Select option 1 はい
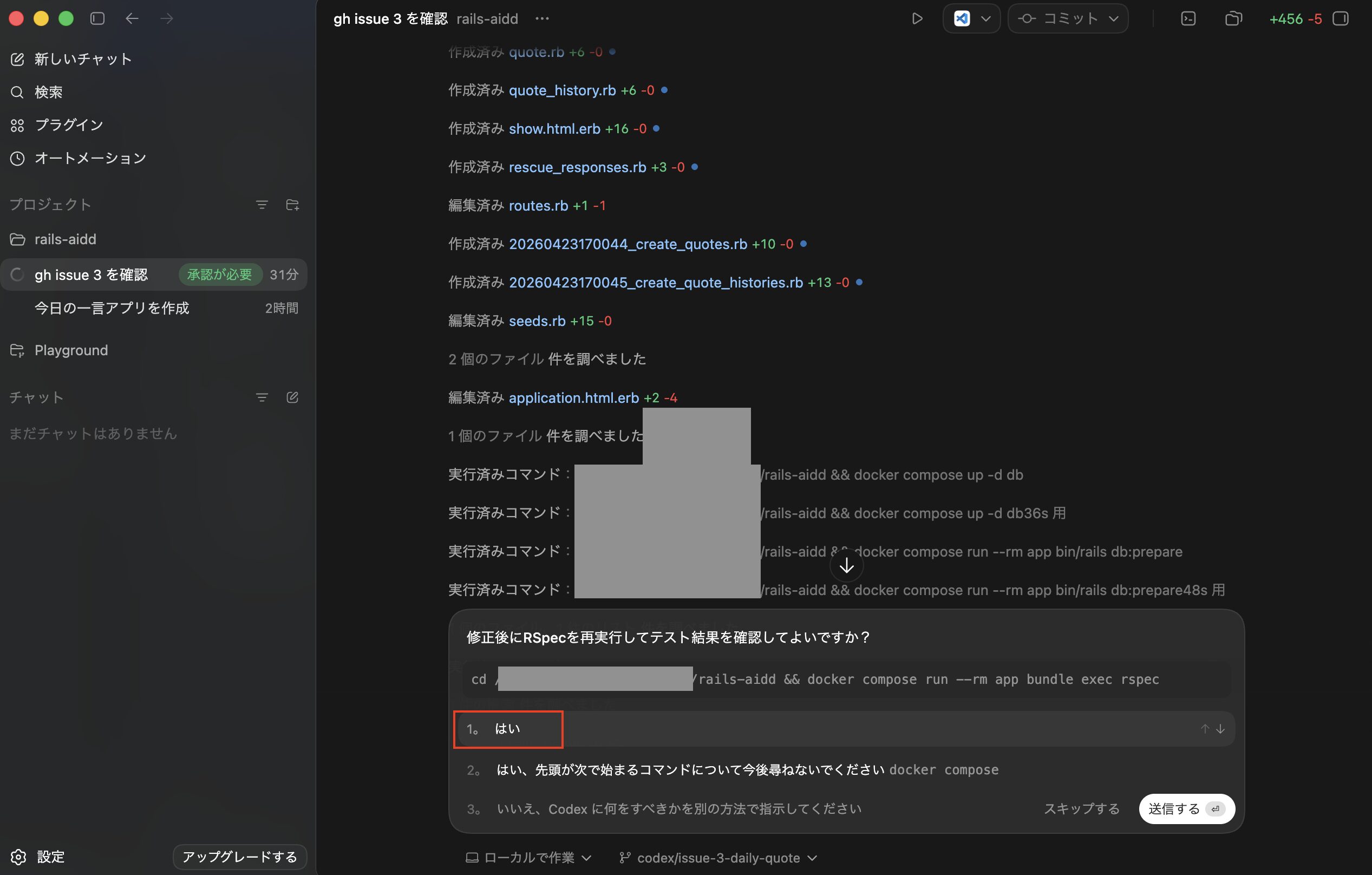1372x875 pixels. click(508, 729)
